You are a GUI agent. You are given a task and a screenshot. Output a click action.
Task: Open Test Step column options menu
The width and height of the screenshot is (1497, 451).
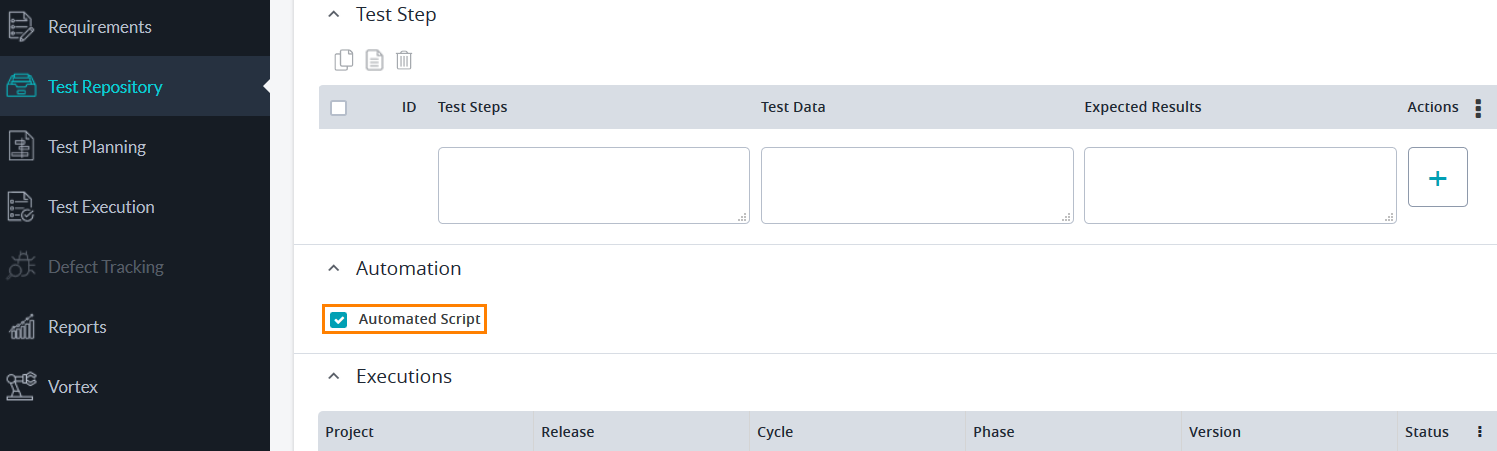click(1479, 108)
